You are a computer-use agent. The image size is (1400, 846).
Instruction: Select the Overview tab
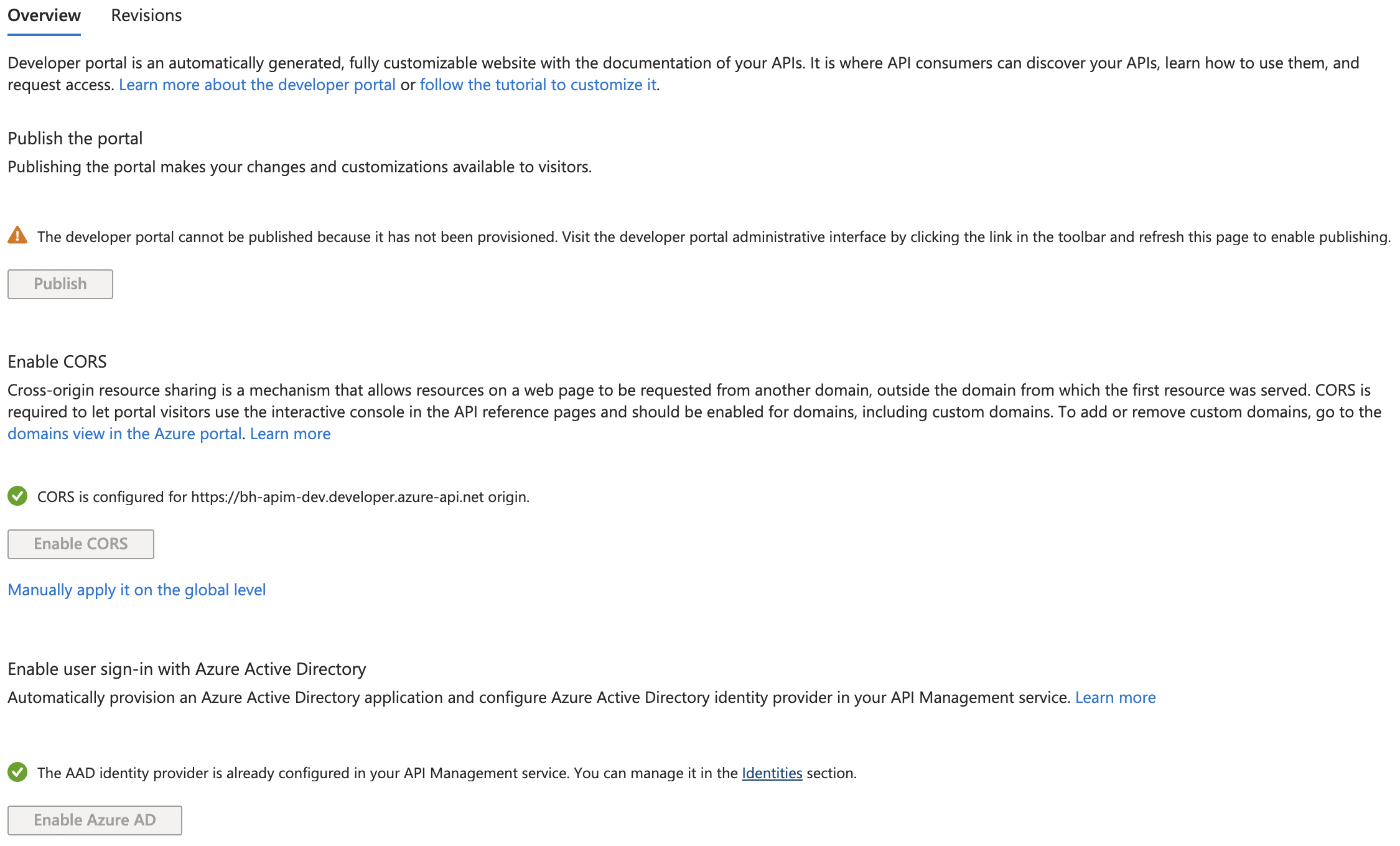coord(44,16)
